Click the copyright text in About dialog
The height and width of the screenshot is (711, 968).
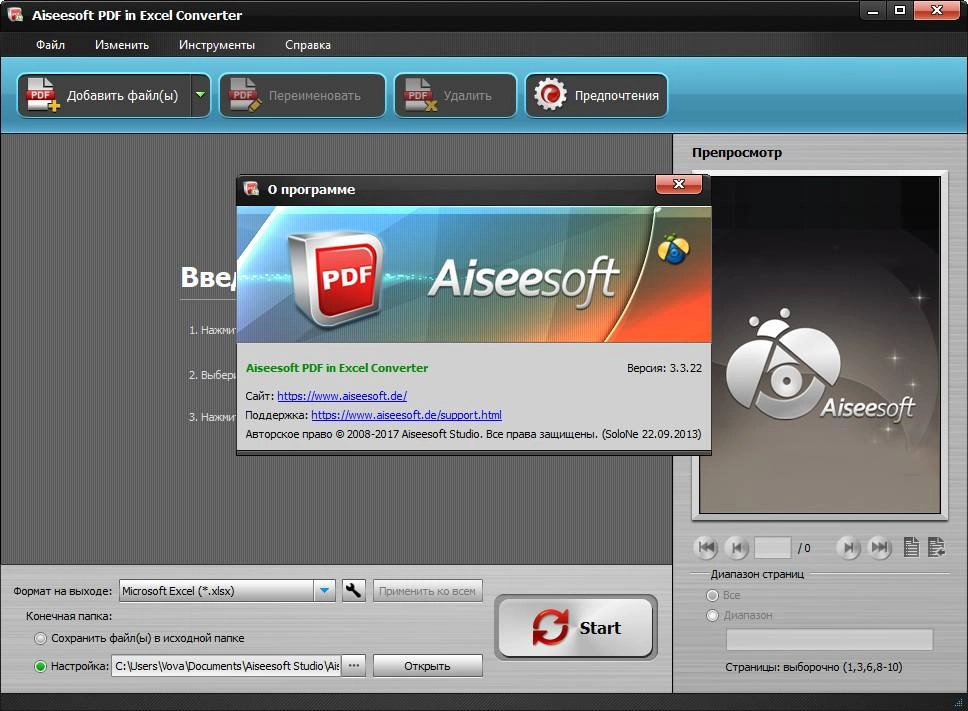pyautogui.click(x=473, y=434)
